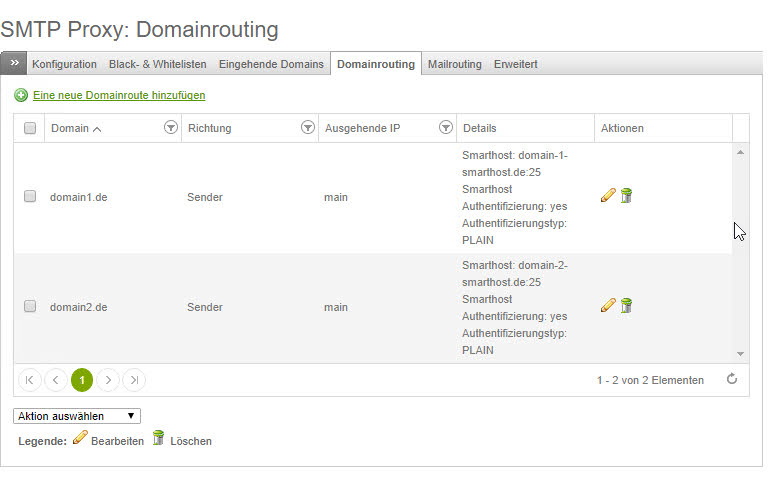Check the box for domain1.de row
Screen dimensions: 773x481
click(x=30, y=197)
